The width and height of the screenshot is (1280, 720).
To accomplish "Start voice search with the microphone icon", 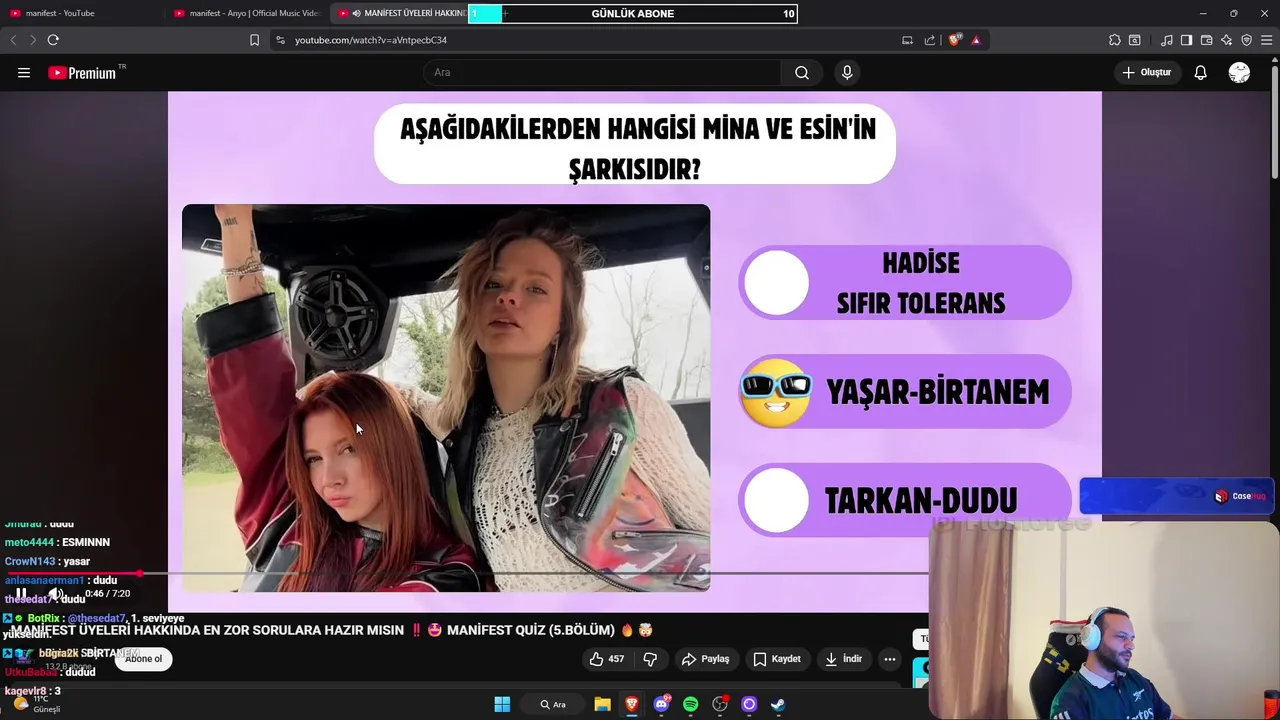I will pyautogui.click(x=847, y=72).
